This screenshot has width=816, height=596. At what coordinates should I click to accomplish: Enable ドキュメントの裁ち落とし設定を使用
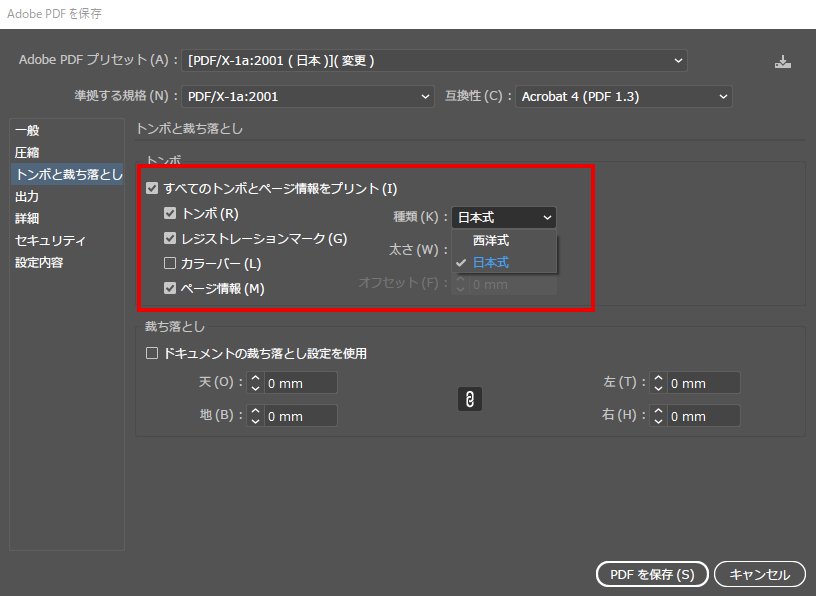(151, 351)
